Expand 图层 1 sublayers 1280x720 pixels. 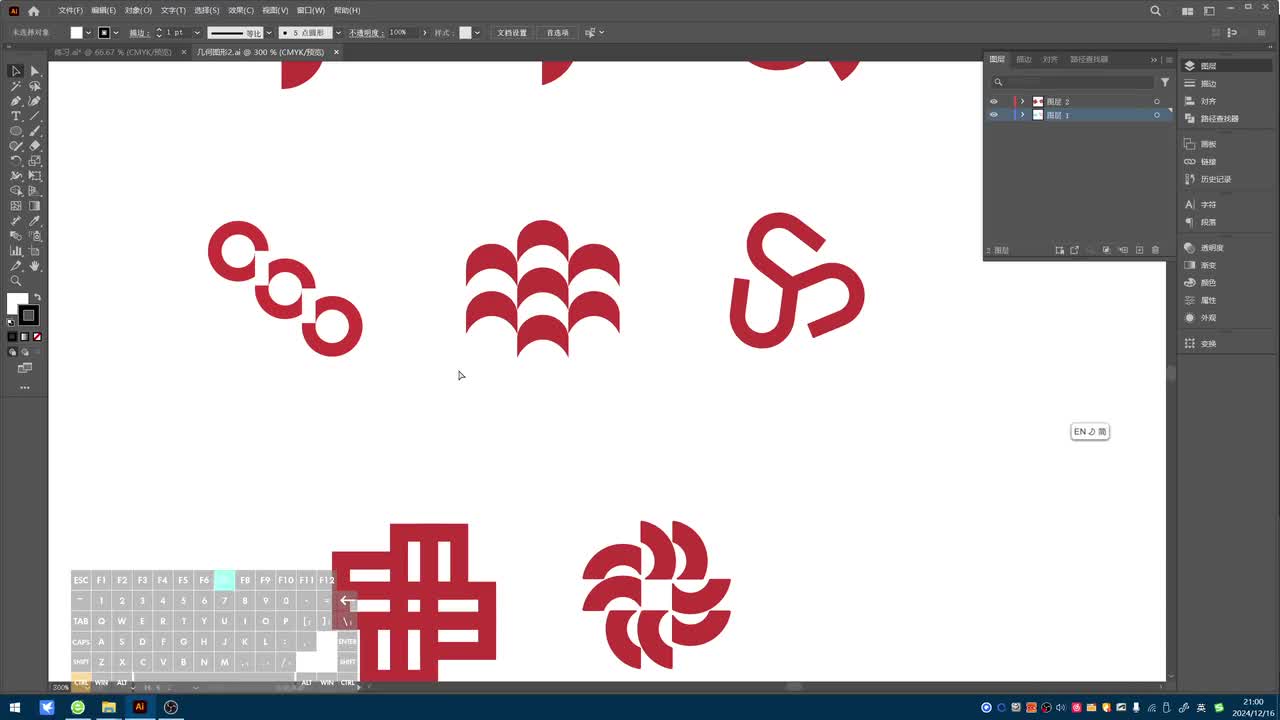[1022, 115]
